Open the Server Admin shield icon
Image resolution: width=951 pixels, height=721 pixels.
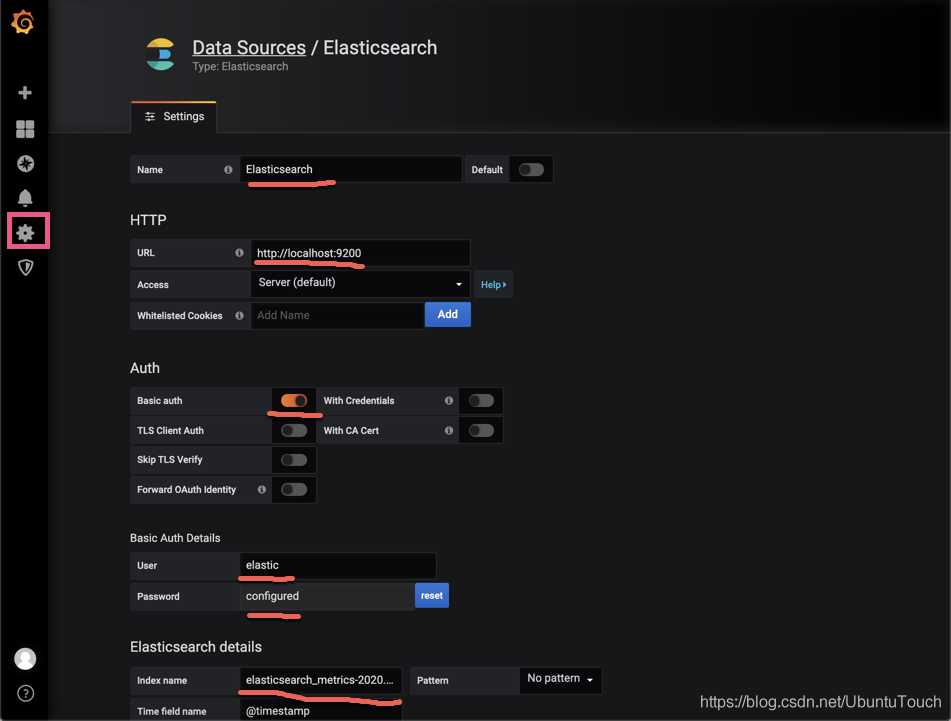point(25,267)
